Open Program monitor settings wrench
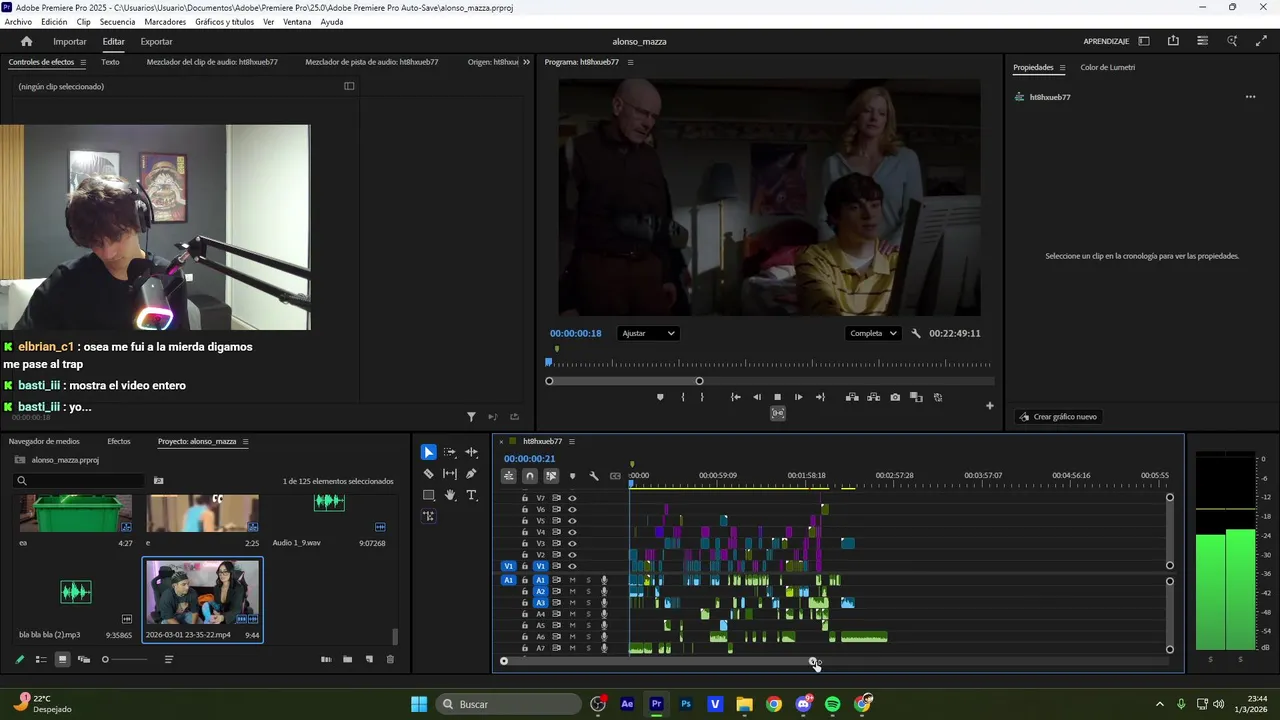 (x=916, y=334)
